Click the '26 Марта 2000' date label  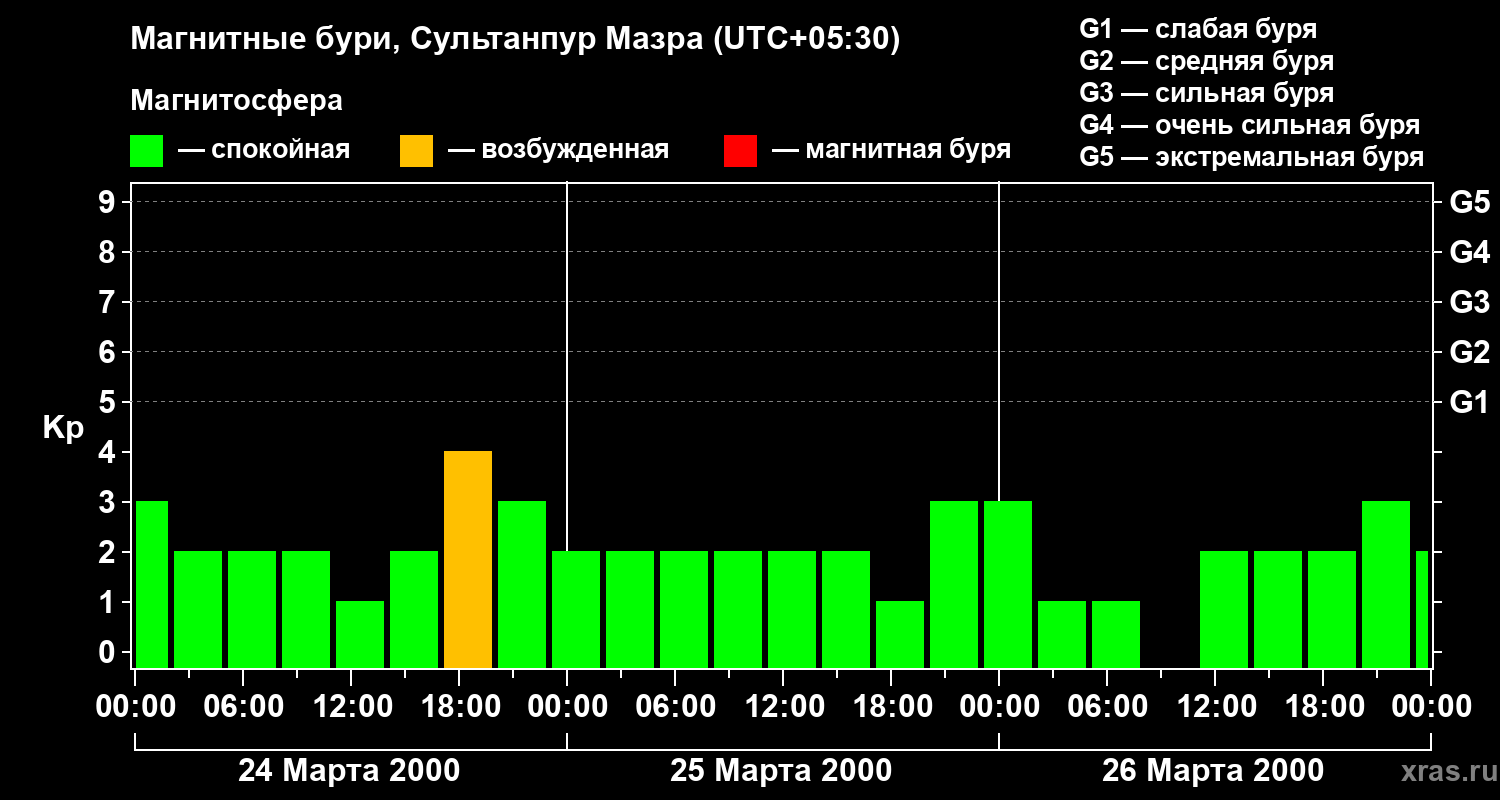[x=1213, y=771]
